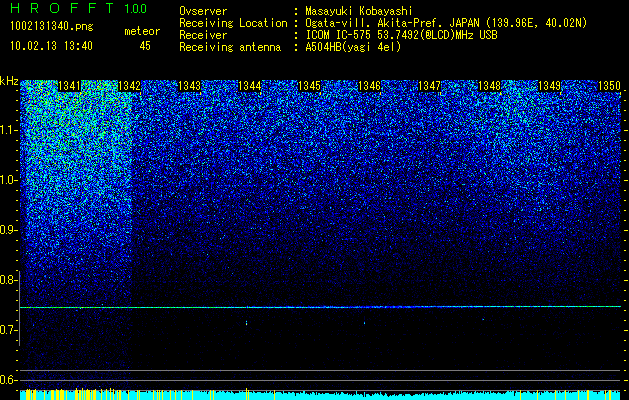
Task: Click time marker 1348
Action: click(x=489, y=86)
